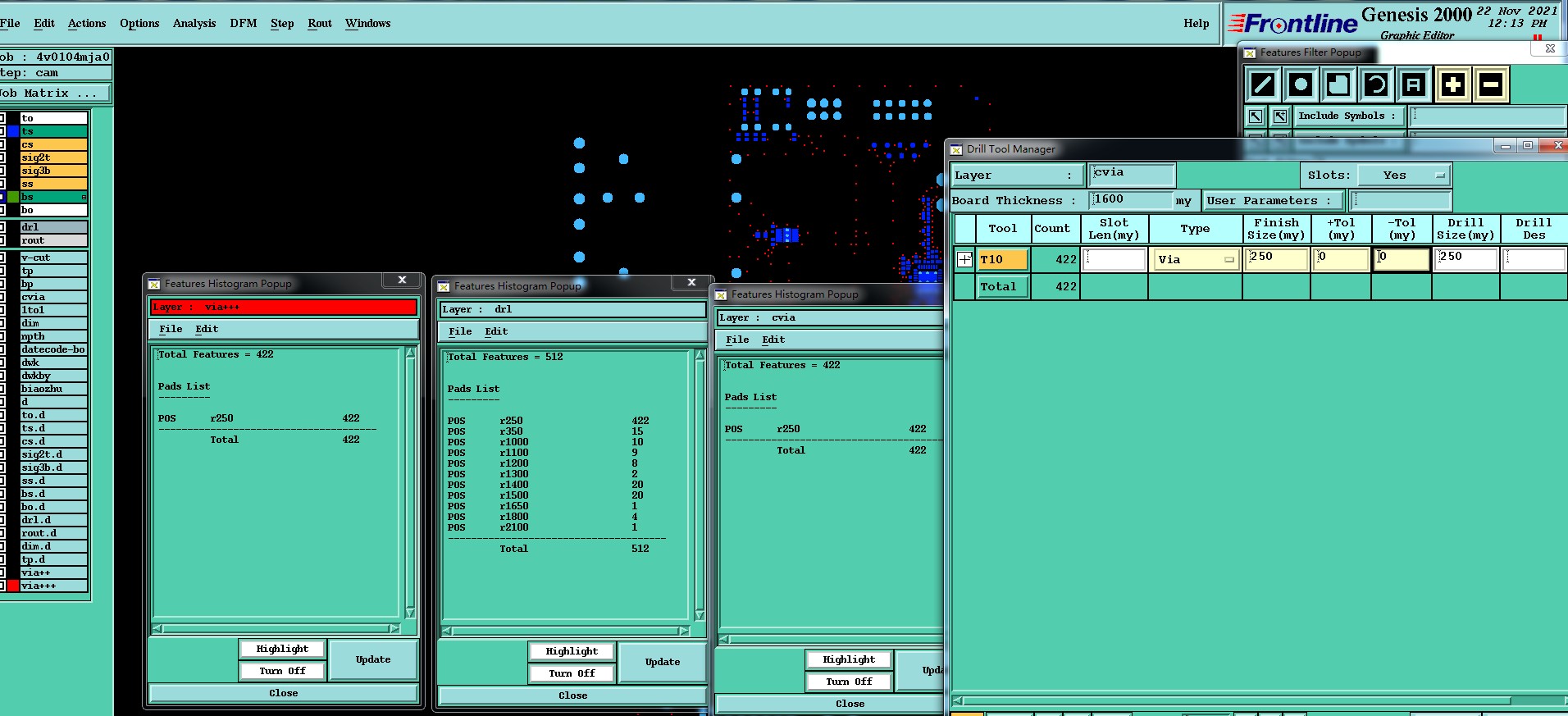The width and height of the screenshot is (1568, 716).
Task: Open Edit menu in via+++ histogram popup
Action: coord(207,329)
